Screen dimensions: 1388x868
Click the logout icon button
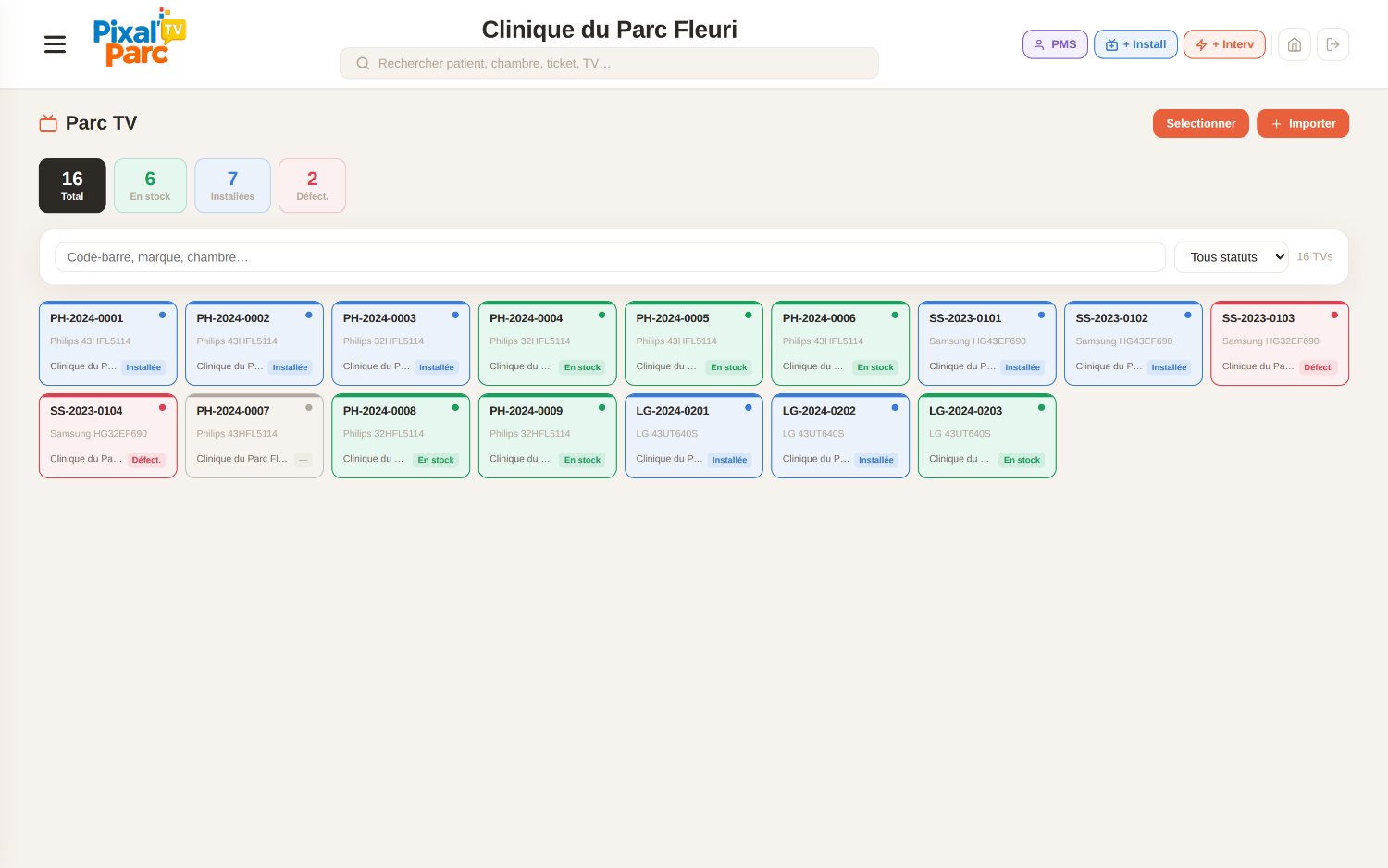pyautogui.click(x=1332, y=44)
